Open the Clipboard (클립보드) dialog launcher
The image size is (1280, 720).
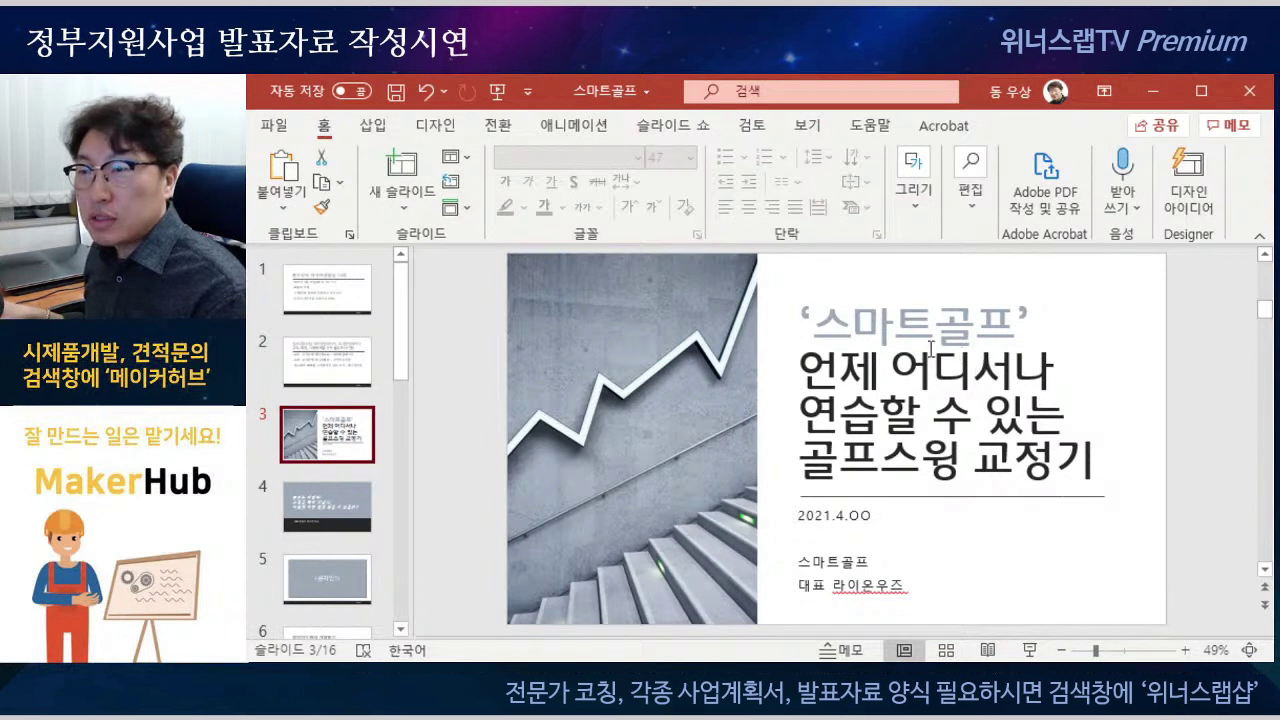[x=350, y=235]
